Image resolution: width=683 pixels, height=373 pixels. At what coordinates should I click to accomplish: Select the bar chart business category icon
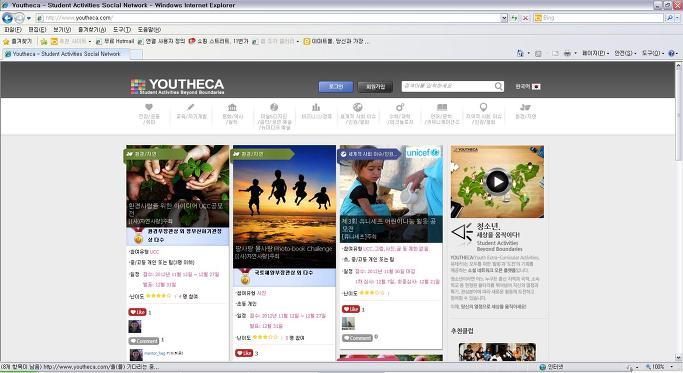pyautogui.click(x=316, y=107)
